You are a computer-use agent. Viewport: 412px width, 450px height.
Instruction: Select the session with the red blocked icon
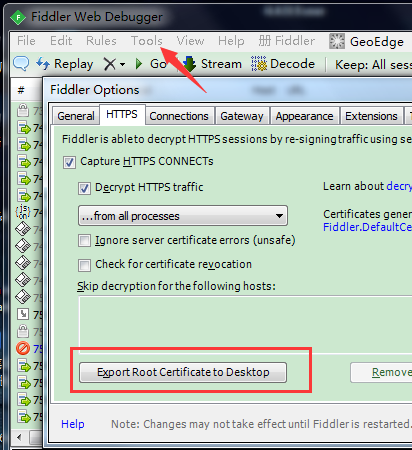tap(29, 349)
